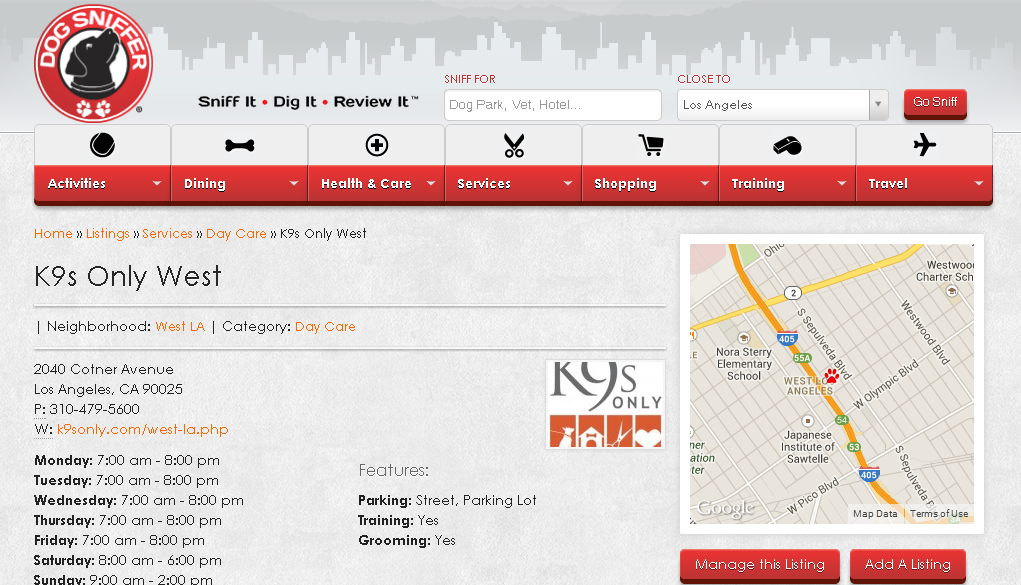Click the phone number 310-479-5600
The height and width of the screenshot is (585, 1021).
point(94,409)
